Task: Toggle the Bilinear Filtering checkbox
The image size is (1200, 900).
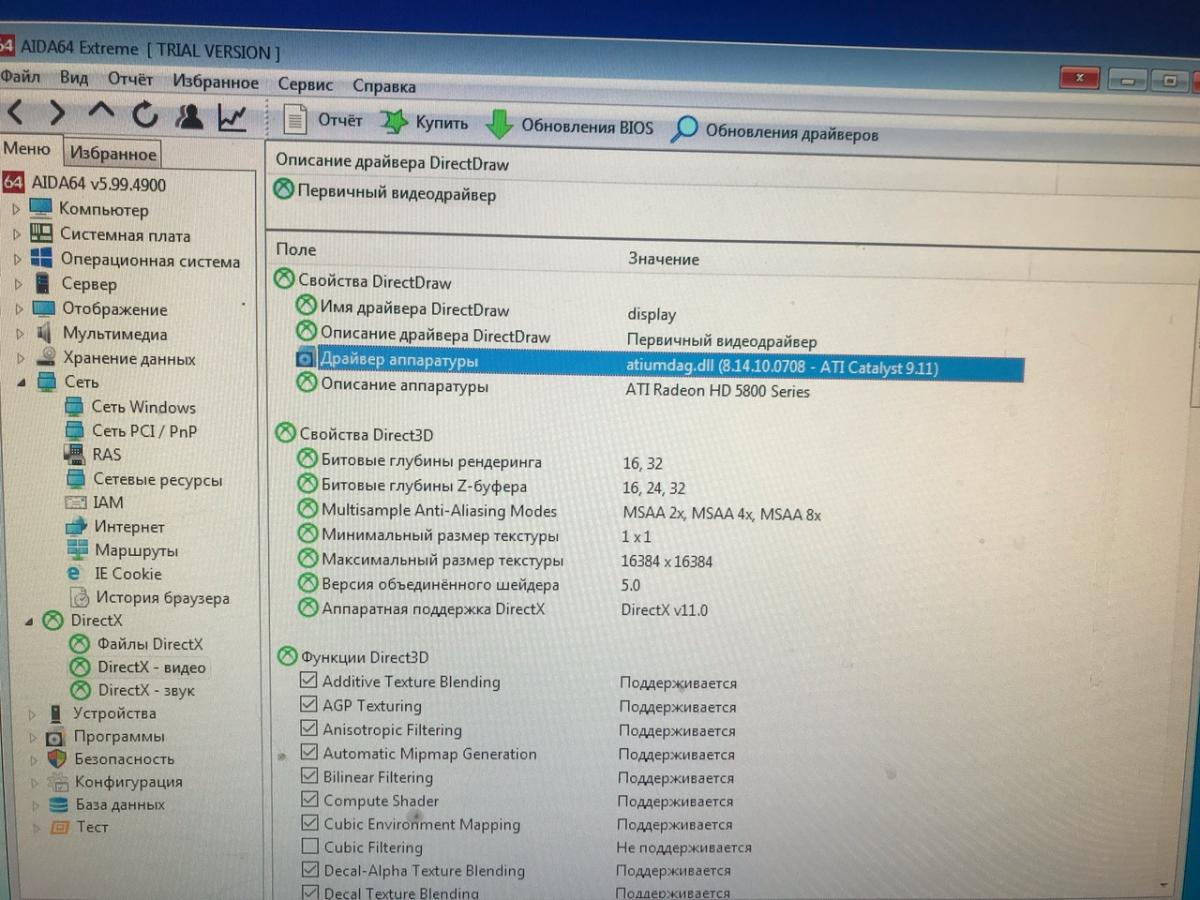Action: click(309, 776)
